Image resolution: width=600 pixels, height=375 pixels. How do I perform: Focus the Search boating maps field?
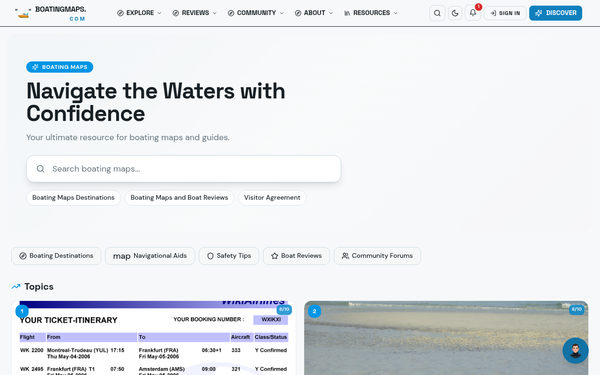[x=184, y=169]
